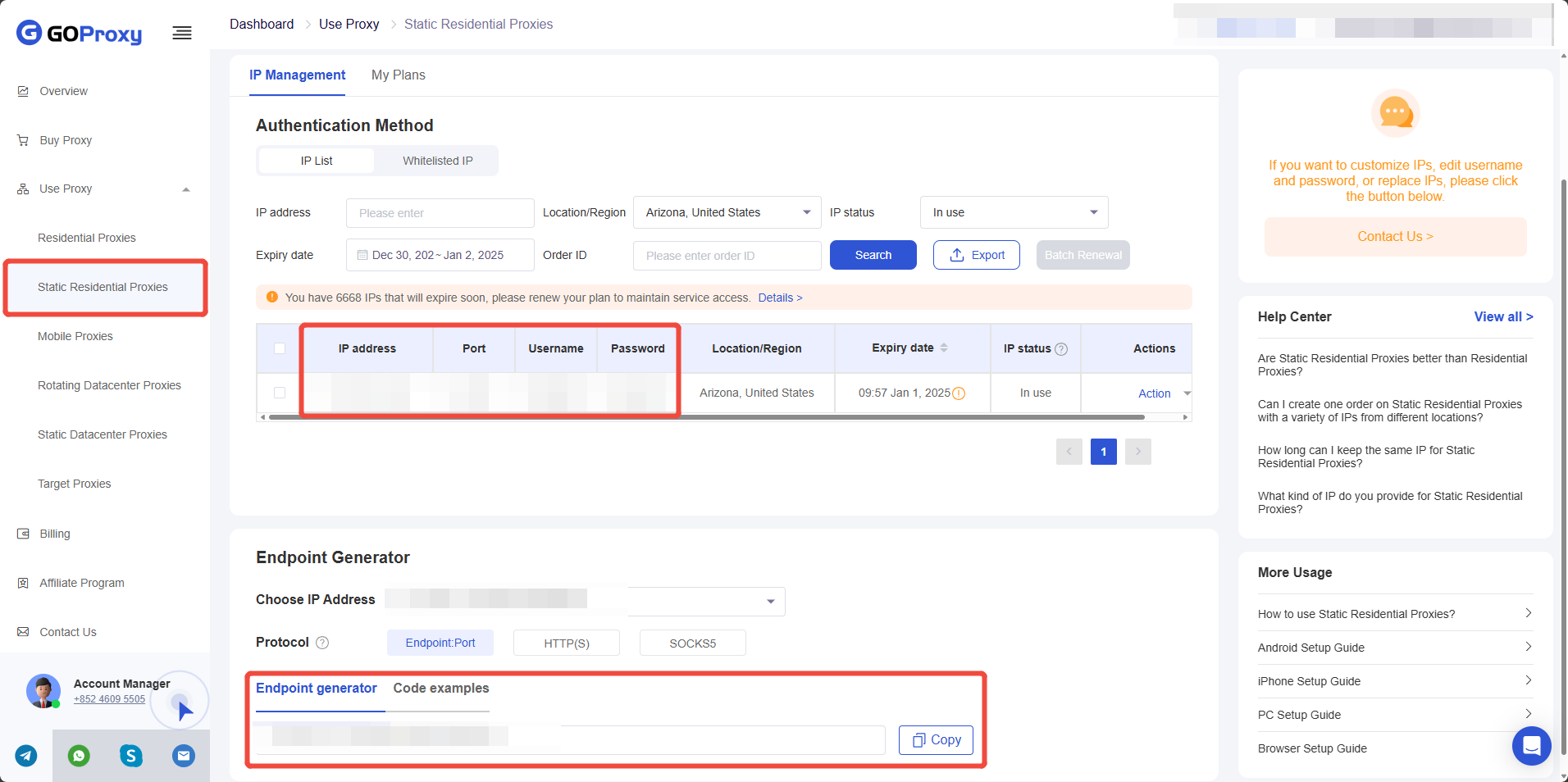1568x782 pixels.
Task: Select Endpoint generator tab
Action: coord(317,688)
